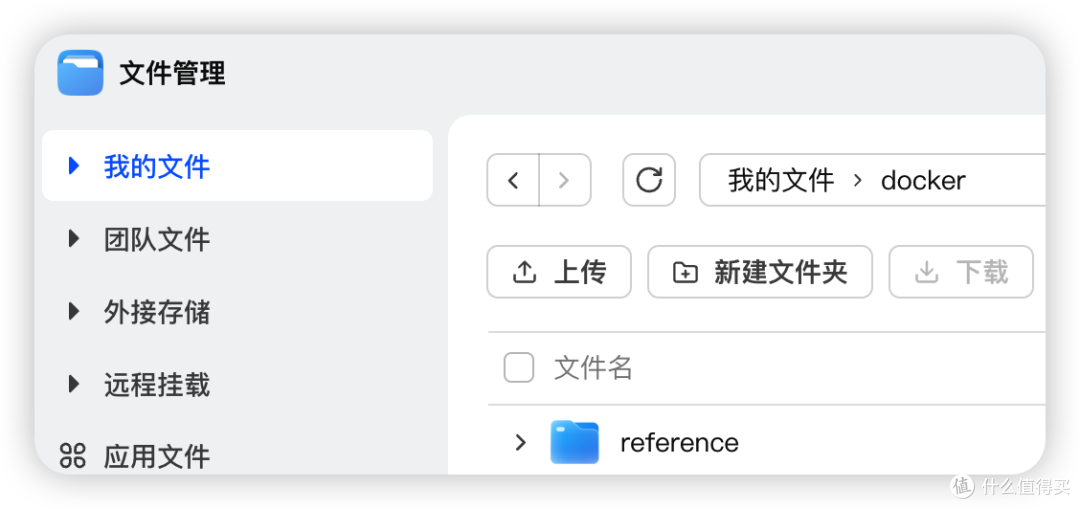Check the select-all checkbox beside 文件名
This screenshot has width=1080, height=509.
(519, 368)
